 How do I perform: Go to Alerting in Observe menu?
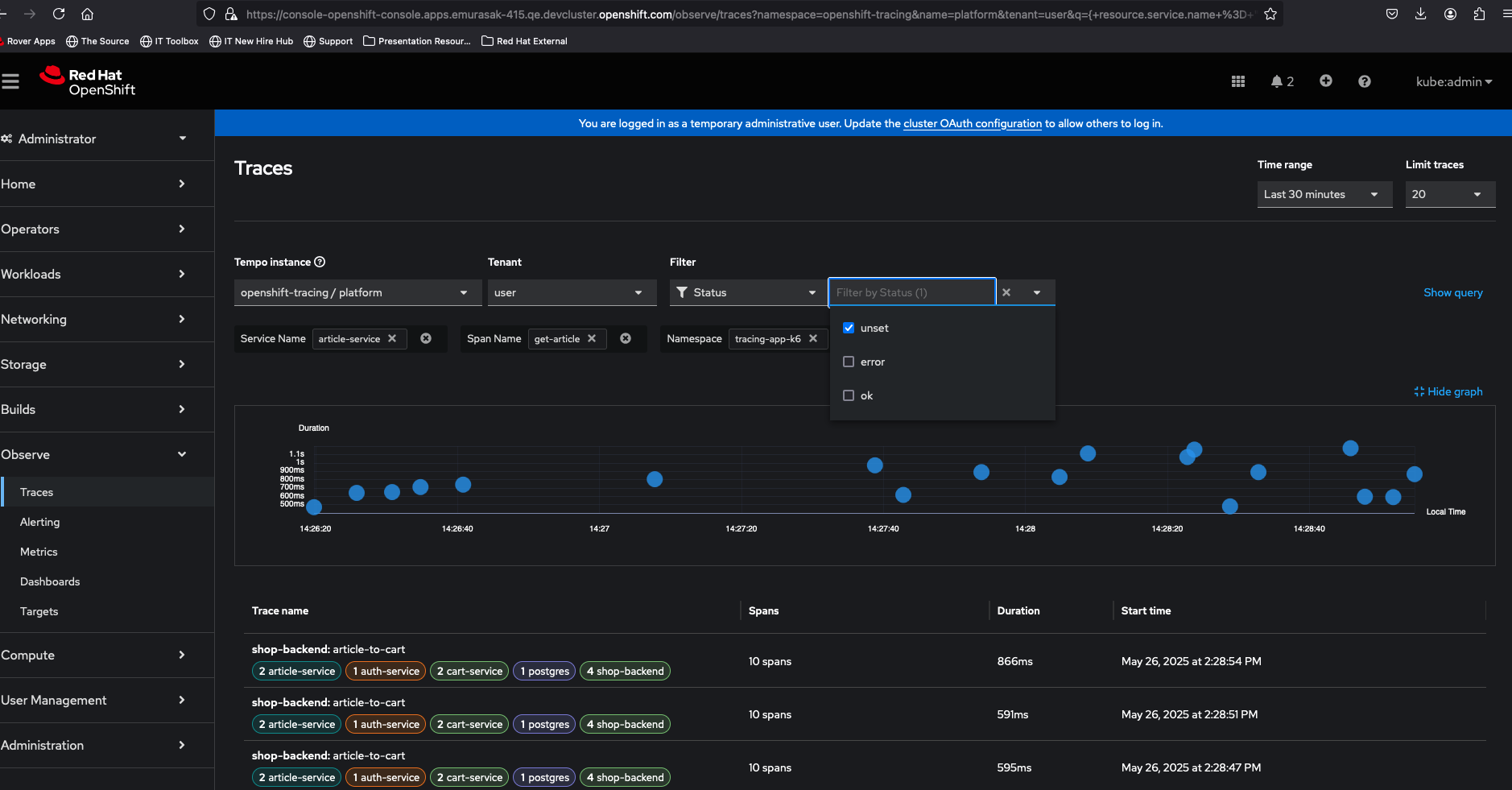(x=40, y=522)
